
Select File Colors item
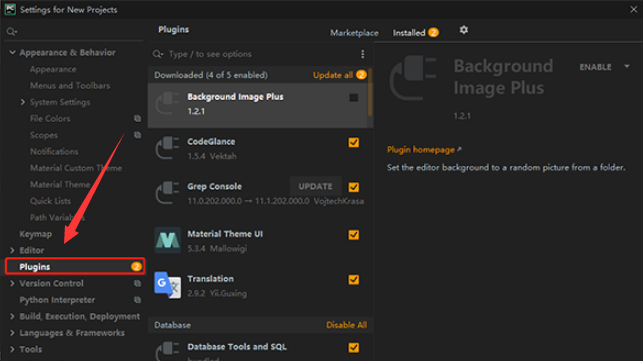point(50,119)
